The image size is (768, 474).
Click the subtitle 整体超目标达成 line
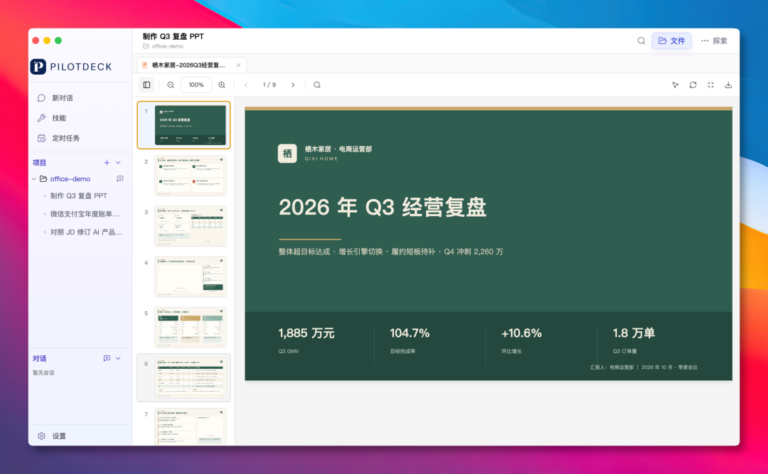click(390, 252)
